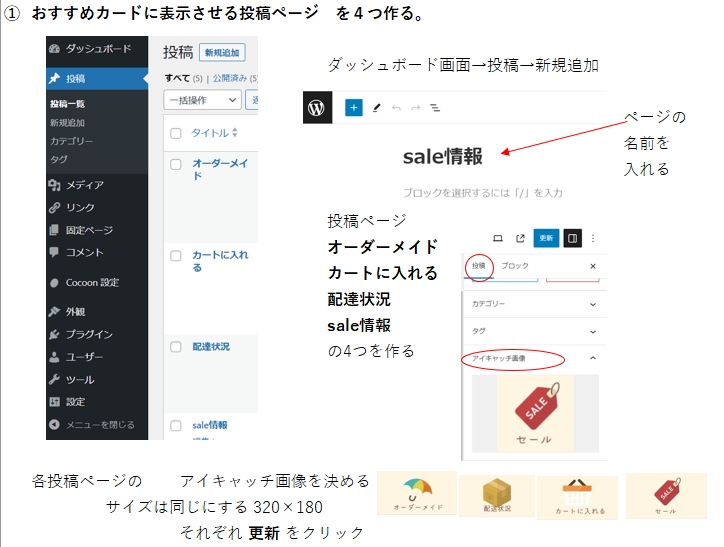Viewport: 724px width, 547px height.
Task: Click the 新規追加 button next to 投稿
Action: tap(222, 53)
